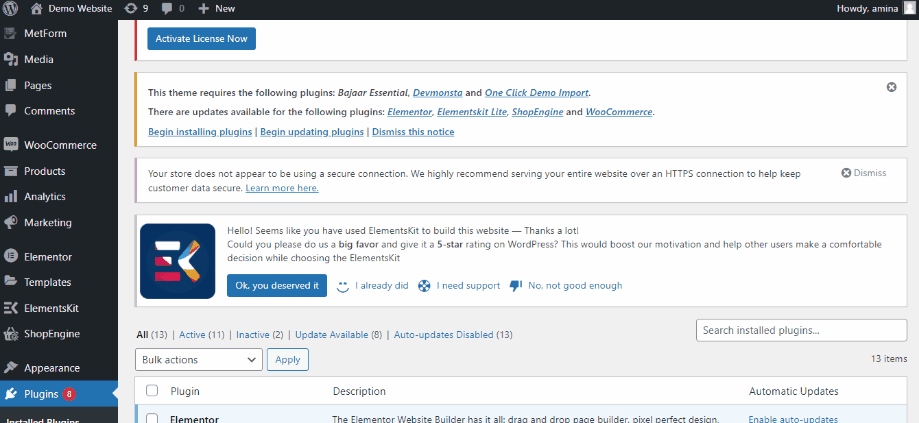This screenshot has height=423, width=919.
Task: Open Begin installing plugins link
Action: click(200, 132)
